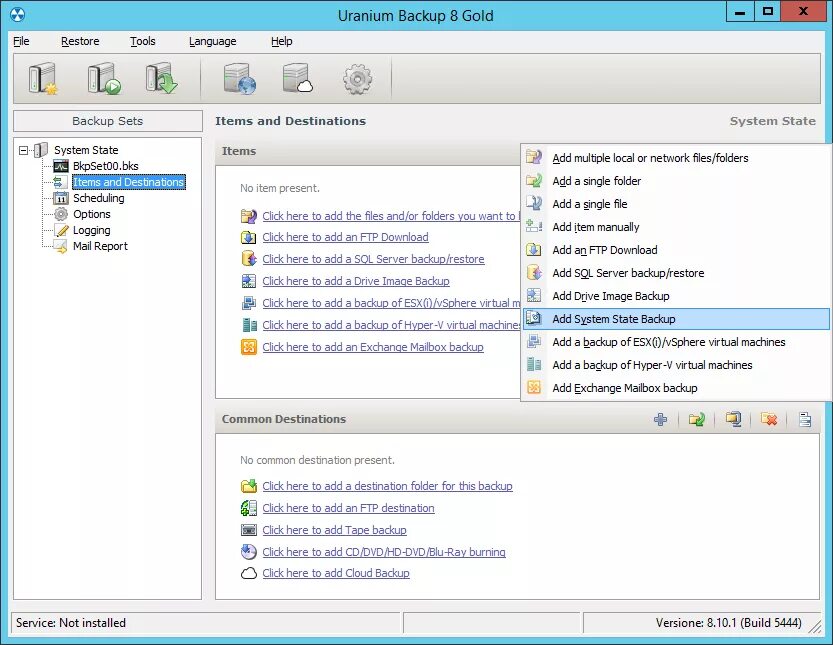Click icon beside Drive Image Backup link
The width and height of the screenshot is (833, 645).
tap(249, 281)
